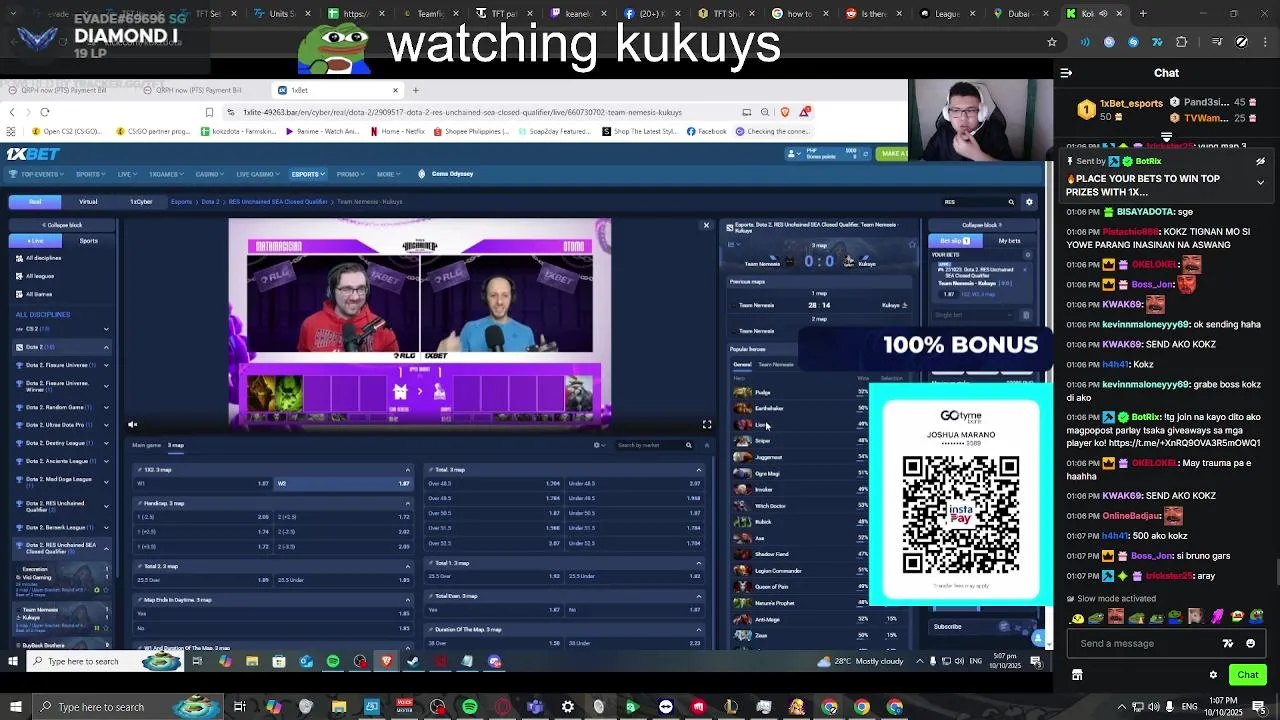The height and width of the screenshot is (720, 1280).
Task: Enter fullscreen on the embedded stream
Action: 707,425
